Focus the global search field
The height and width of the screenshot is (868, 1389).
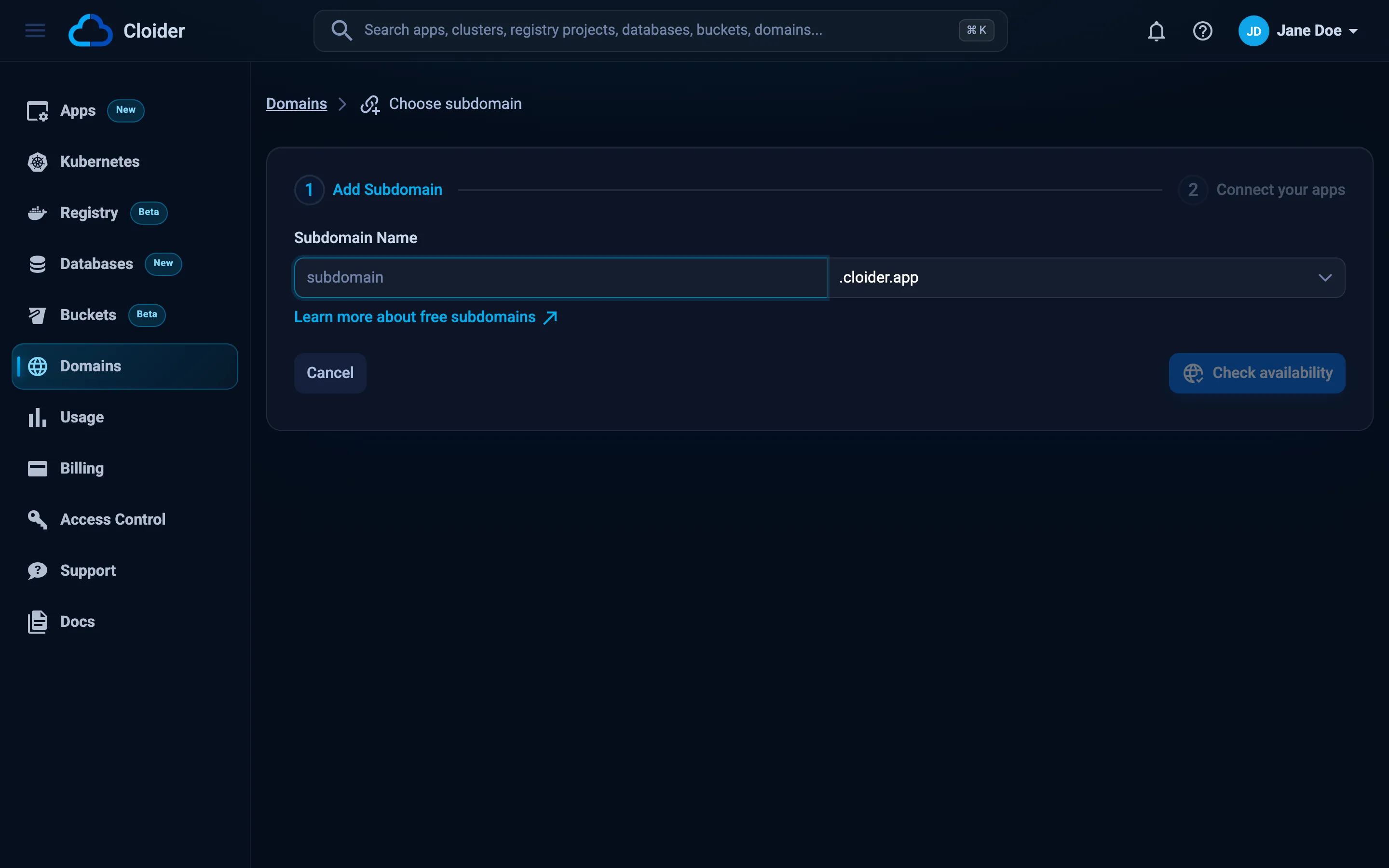point(660,30)
